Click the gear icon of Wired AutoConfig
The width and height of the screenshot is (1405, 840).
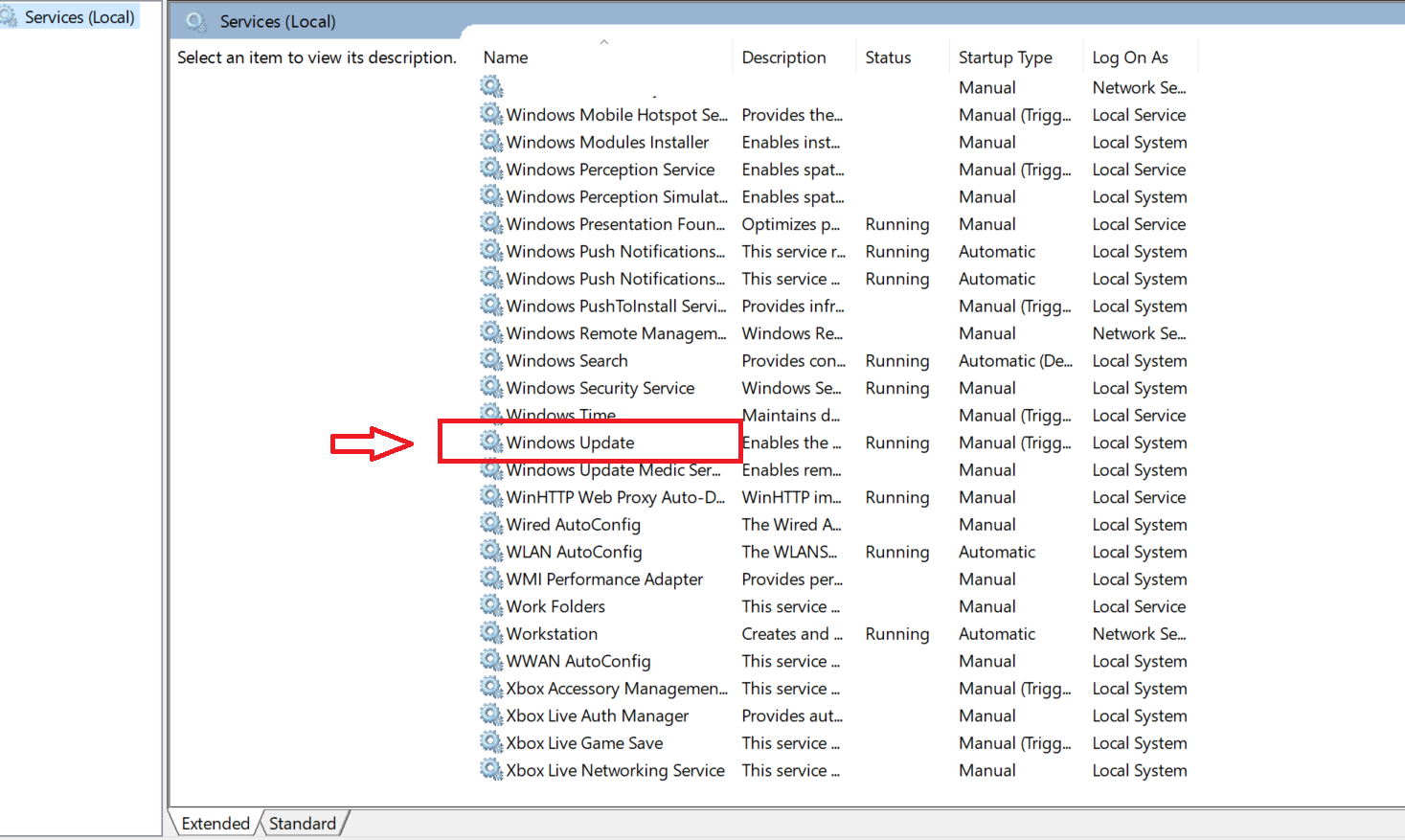tap(491, 524)
